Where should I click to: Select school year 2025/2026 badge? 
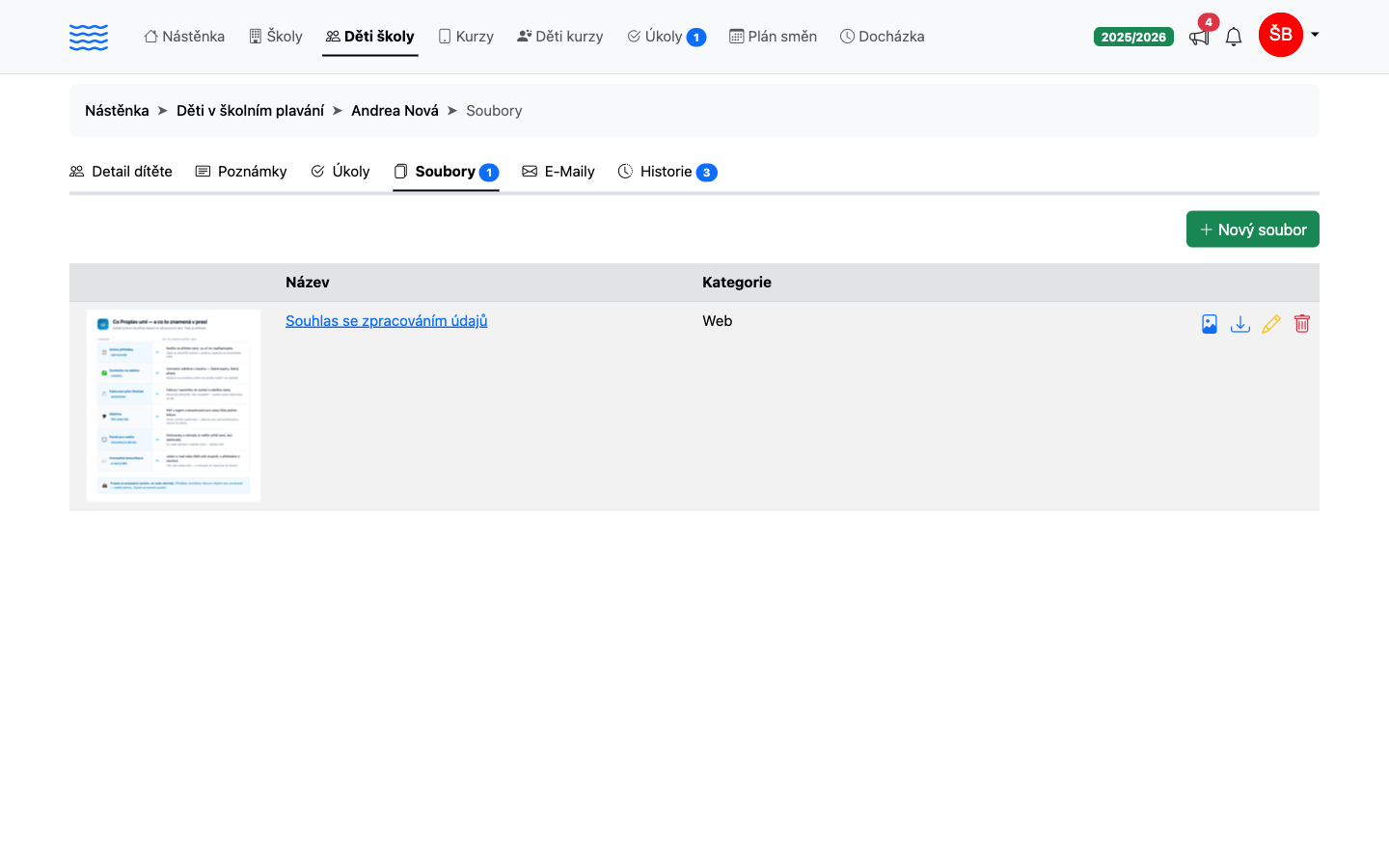[x=1133, y=37]
